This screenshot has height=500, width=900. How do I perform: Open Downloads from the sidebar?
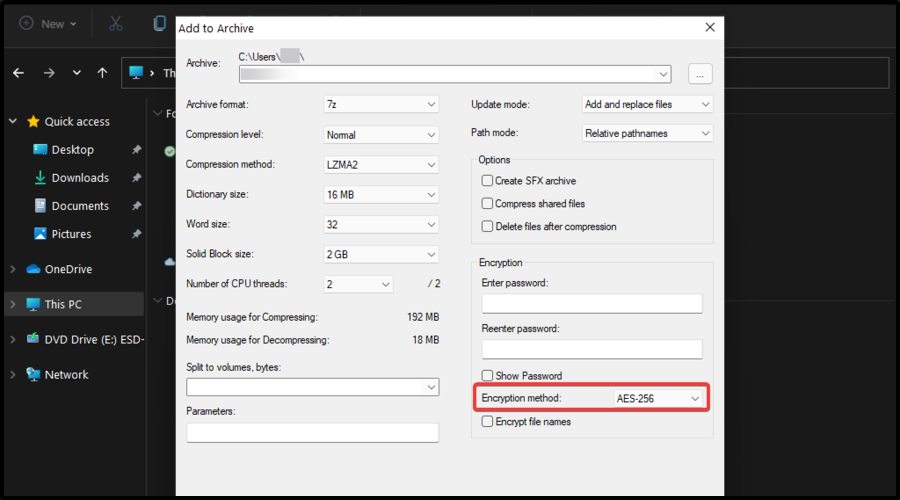coord(80,178)
